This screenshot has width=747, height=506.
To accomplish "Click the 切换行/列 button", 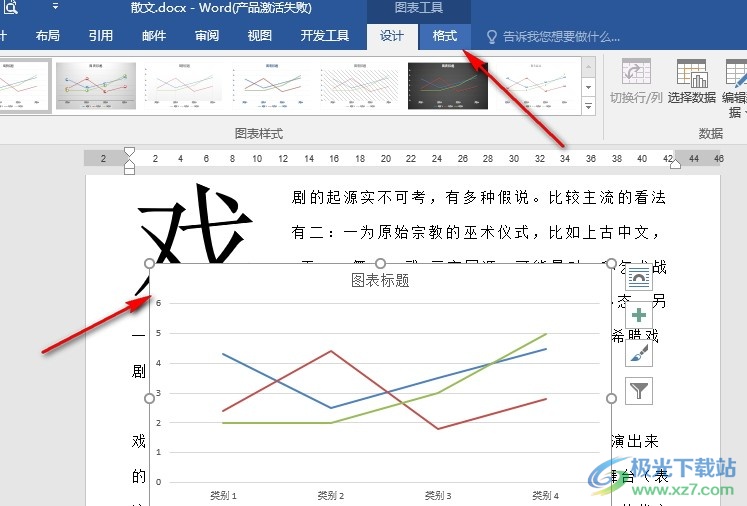I will click(x=636, y=81).
